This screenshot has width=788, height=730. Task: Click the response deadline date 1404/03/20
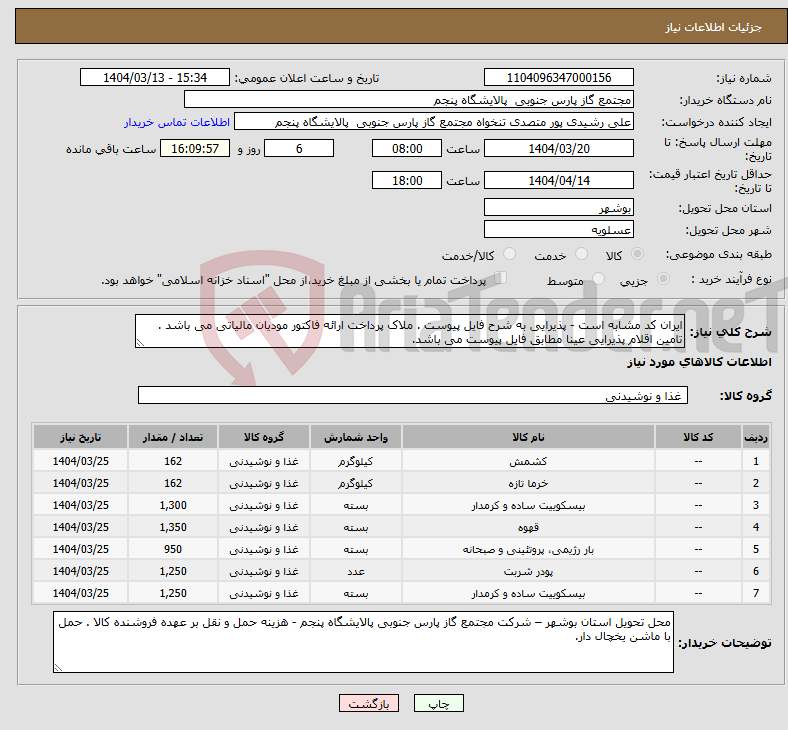click(558, 148)
